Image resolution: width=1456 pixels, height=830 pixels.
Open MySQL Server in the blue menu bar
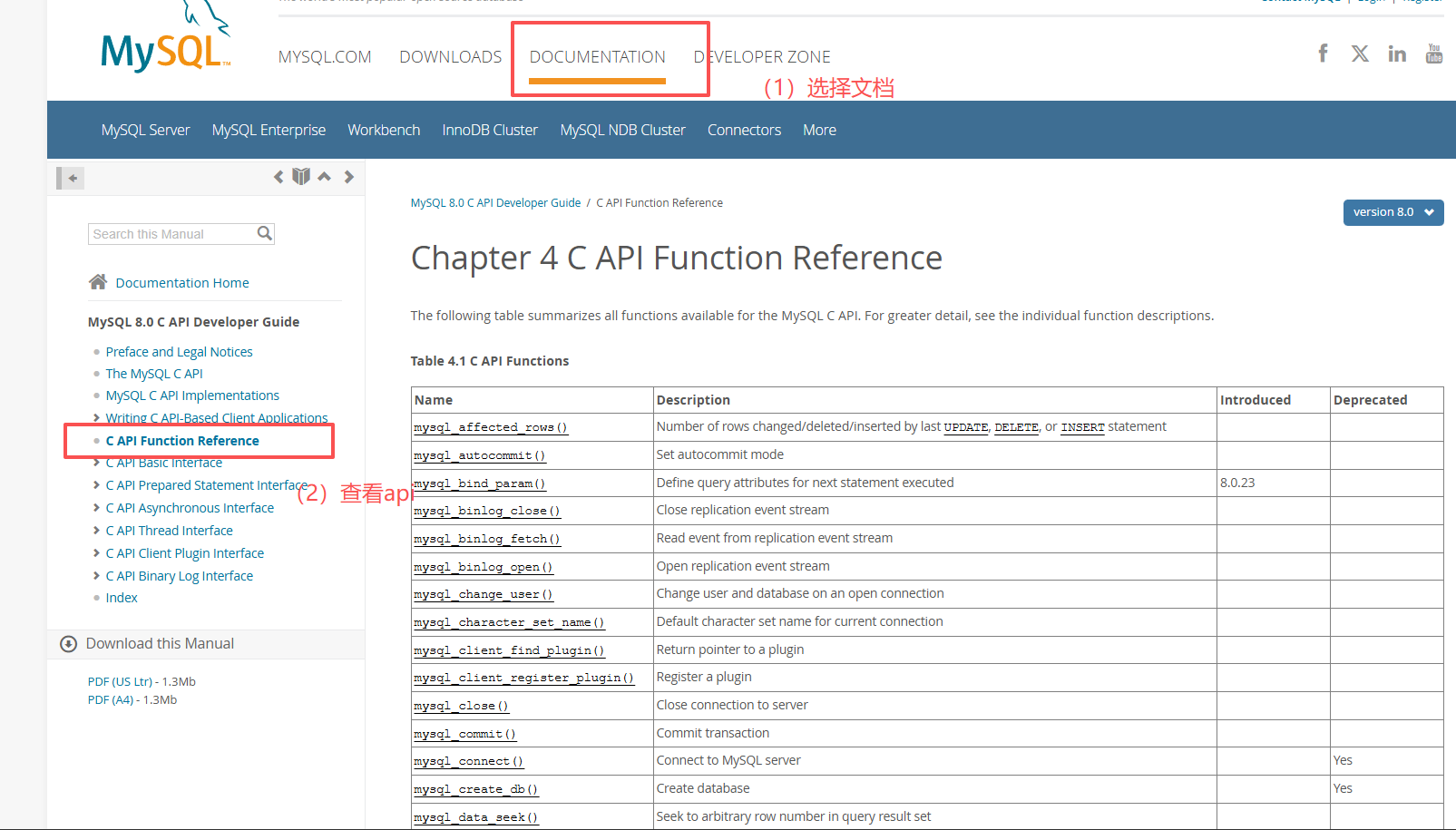tap(145, 130)
